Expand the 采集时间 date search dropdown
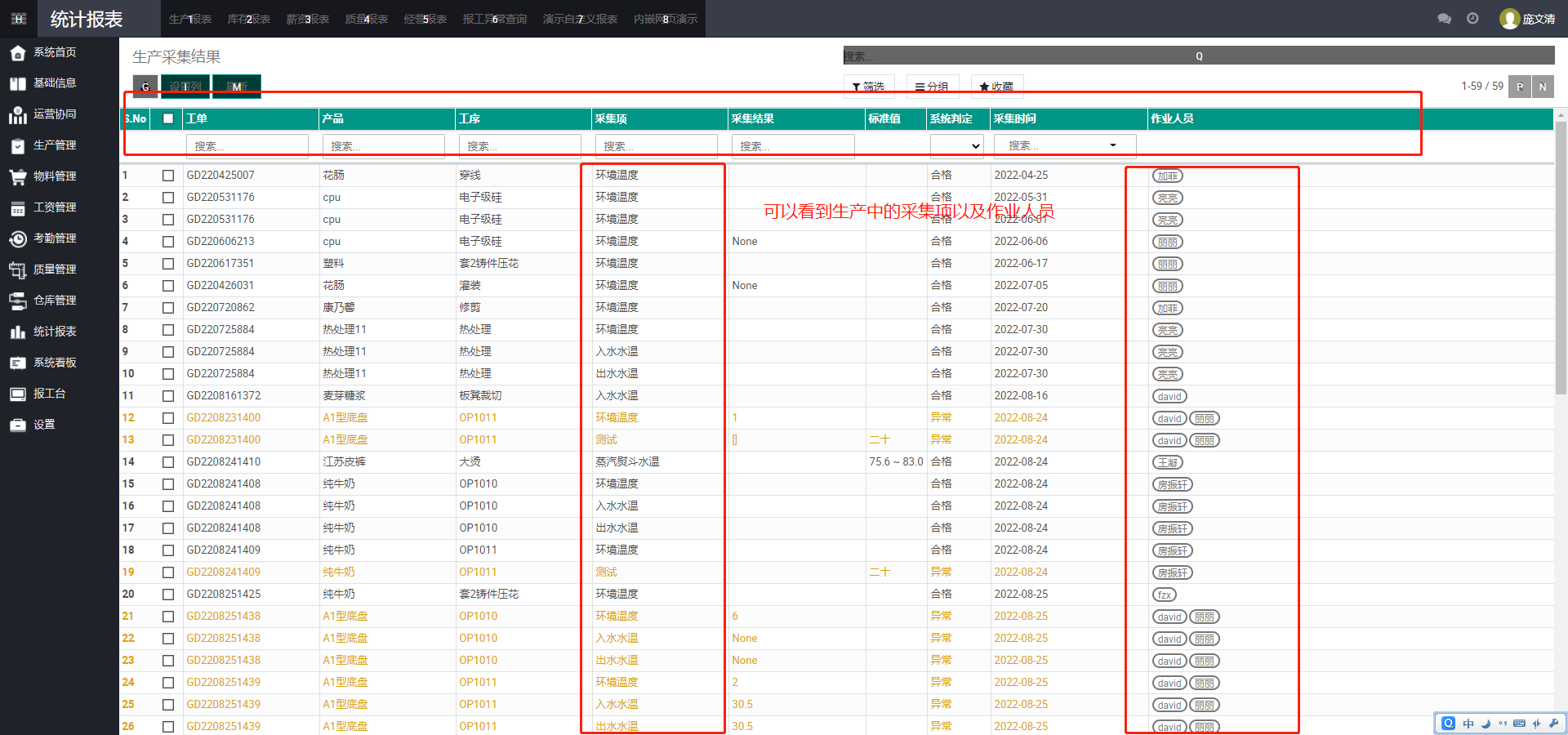The image size is (1568, 735). 1112,145
